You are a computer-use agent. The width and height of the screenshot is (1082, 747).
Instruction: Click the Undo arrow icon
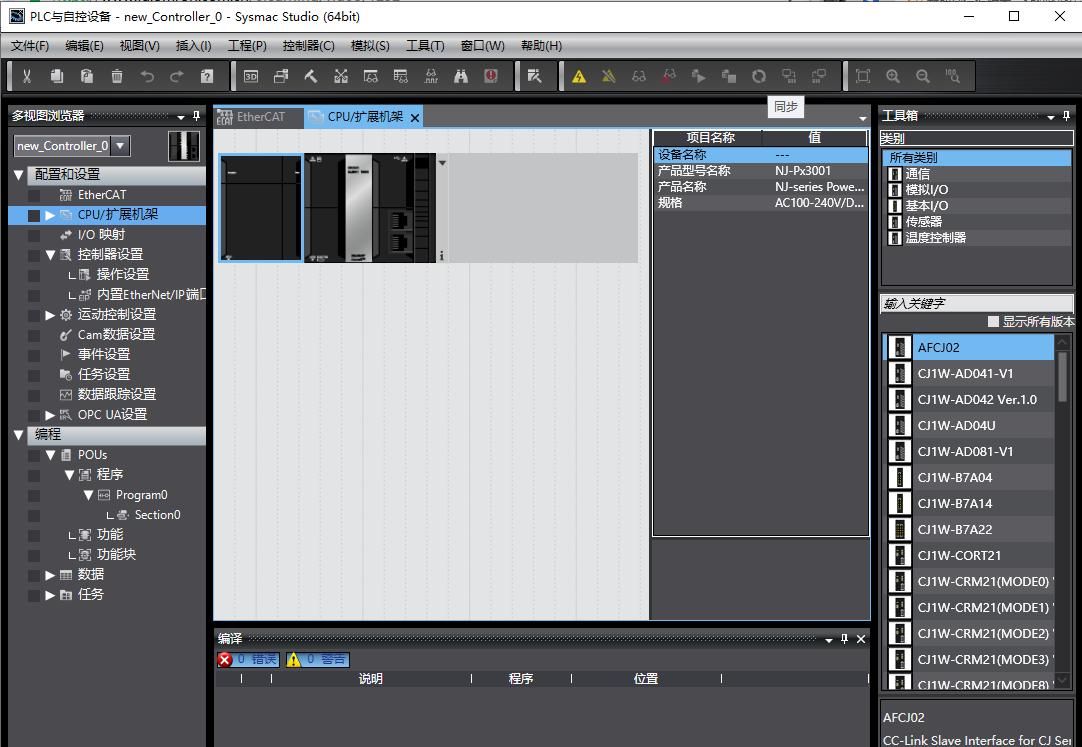tap(147, 76)
